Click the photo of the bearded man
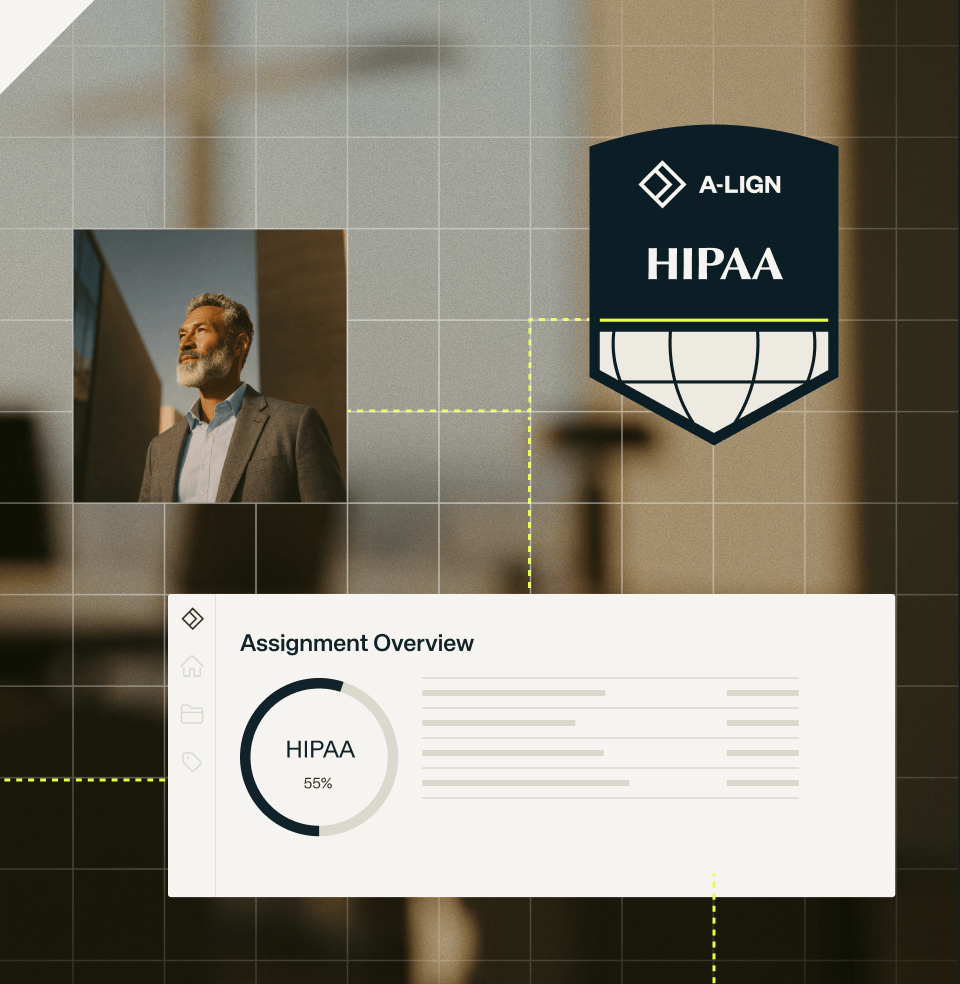 (210, 366)
